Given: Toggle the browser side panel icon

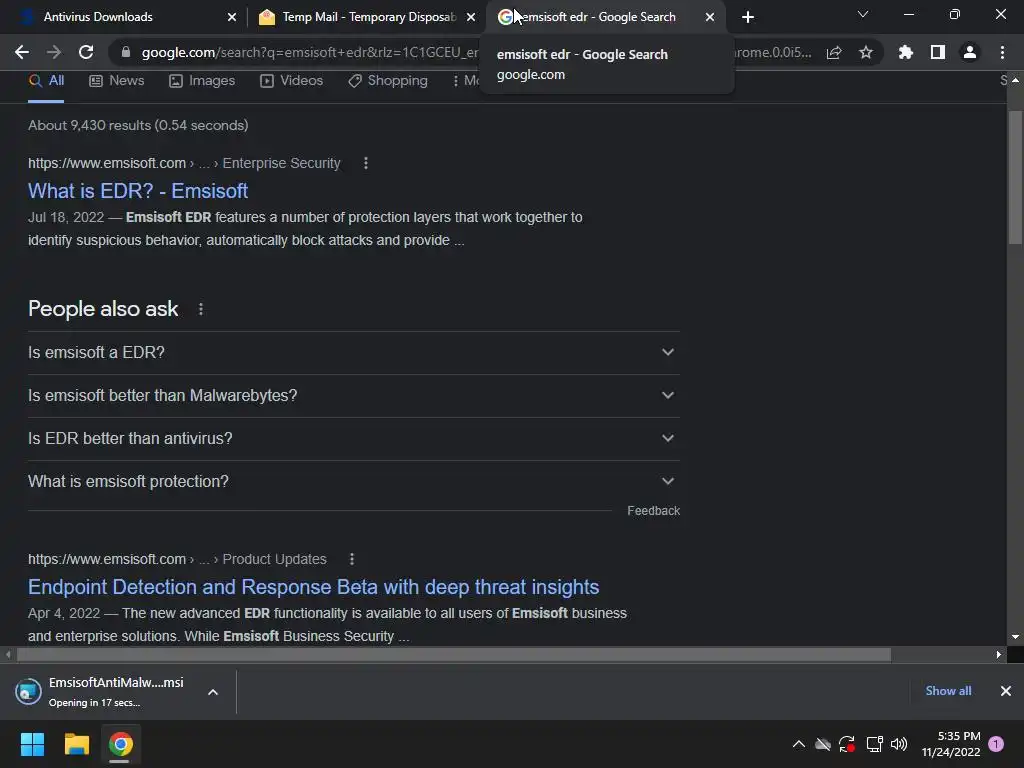Looking at the screenshot, I should point(938,52).
